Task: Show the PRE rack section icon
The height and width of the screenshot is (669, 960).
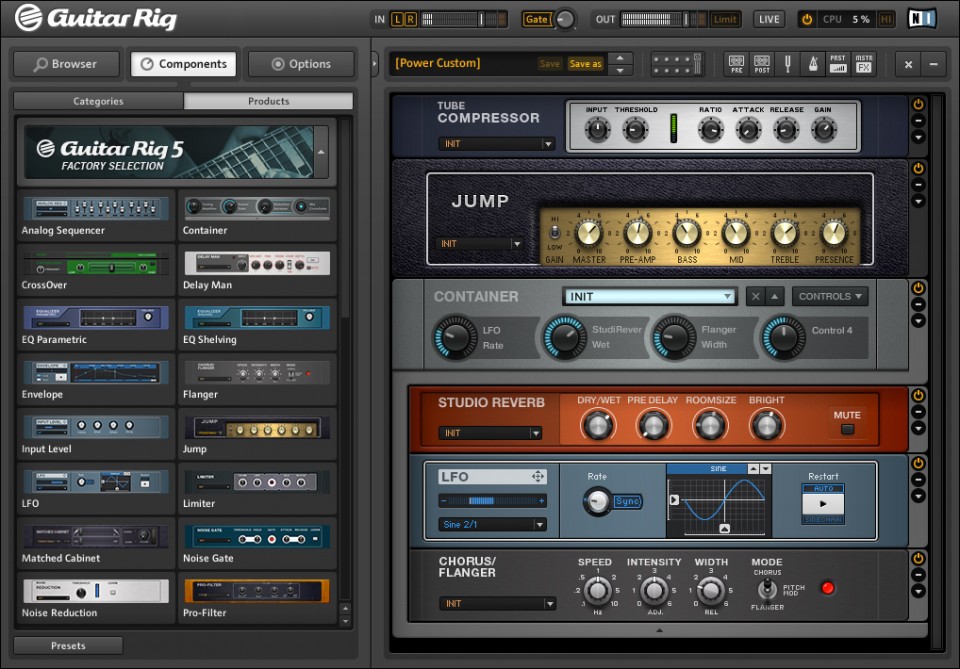Action: [736, 64]
